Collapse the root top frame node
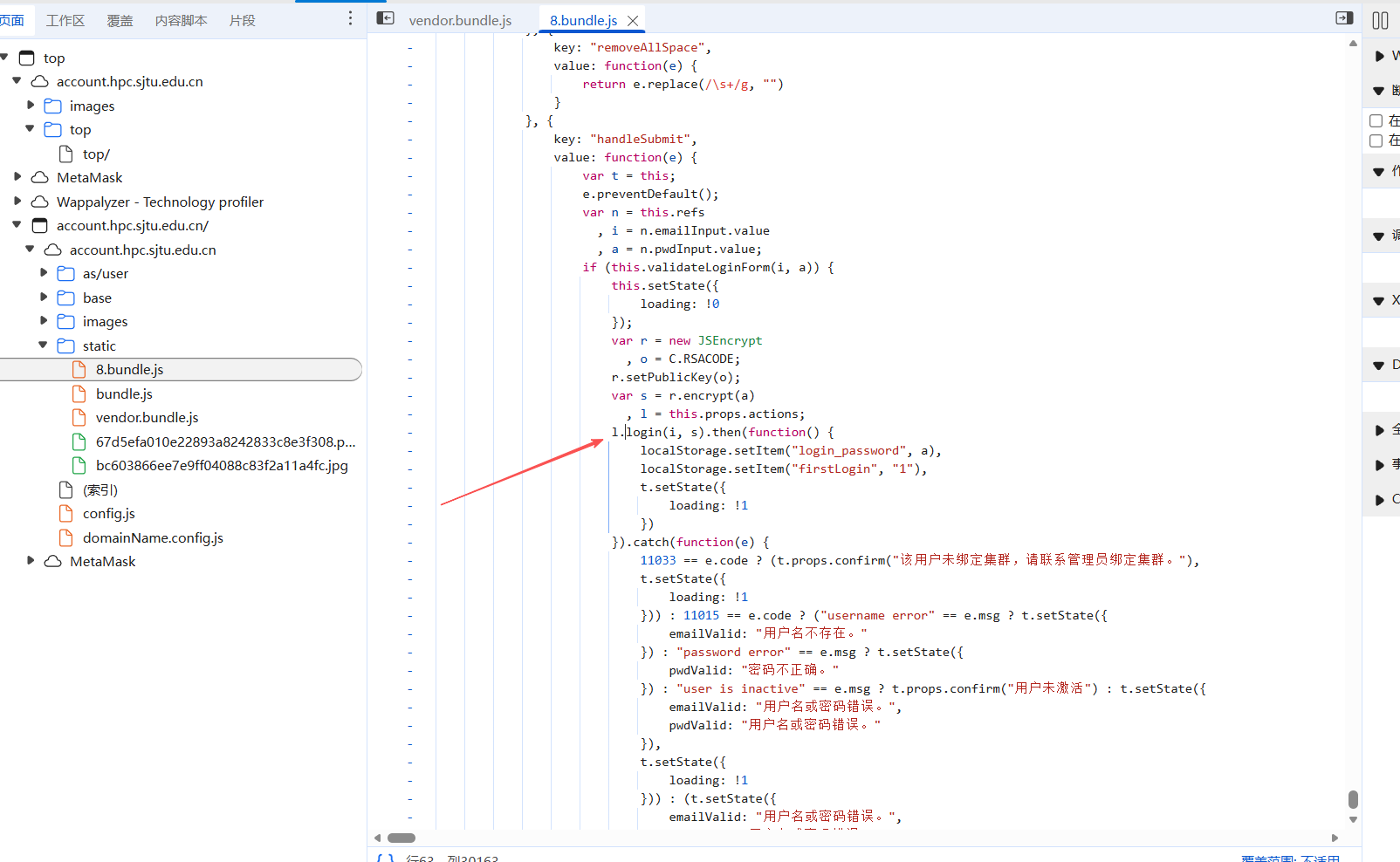The image size is (1400, 862). point(4,58)
